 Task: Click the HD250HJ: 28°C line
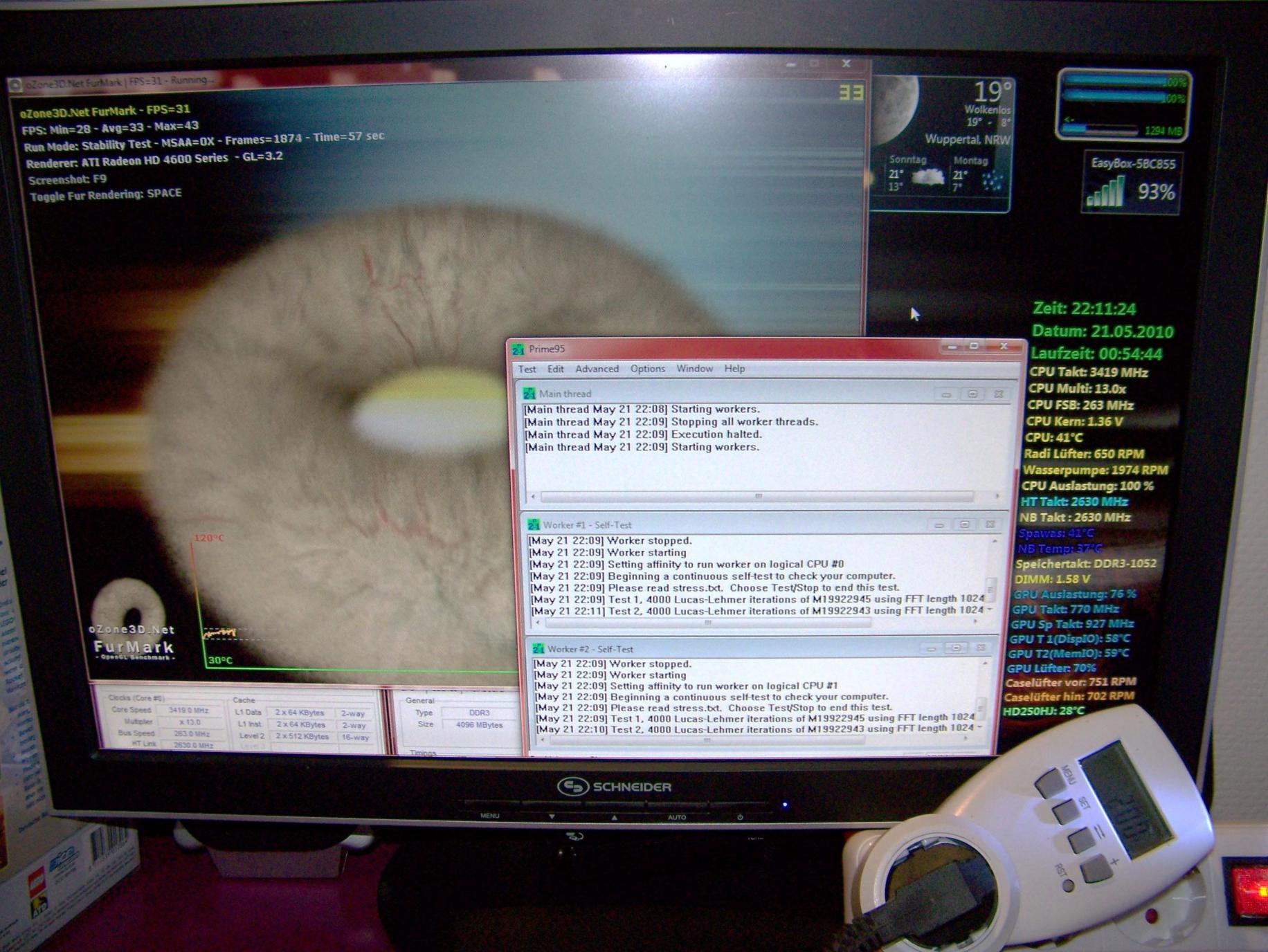(x=1043, y=711)
